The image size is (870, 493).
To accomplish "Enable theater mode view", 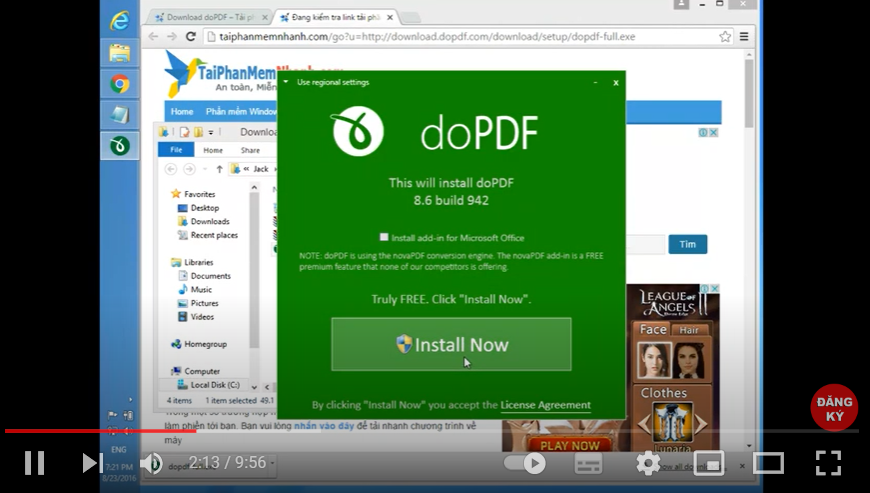I will [x=768, y=463].
